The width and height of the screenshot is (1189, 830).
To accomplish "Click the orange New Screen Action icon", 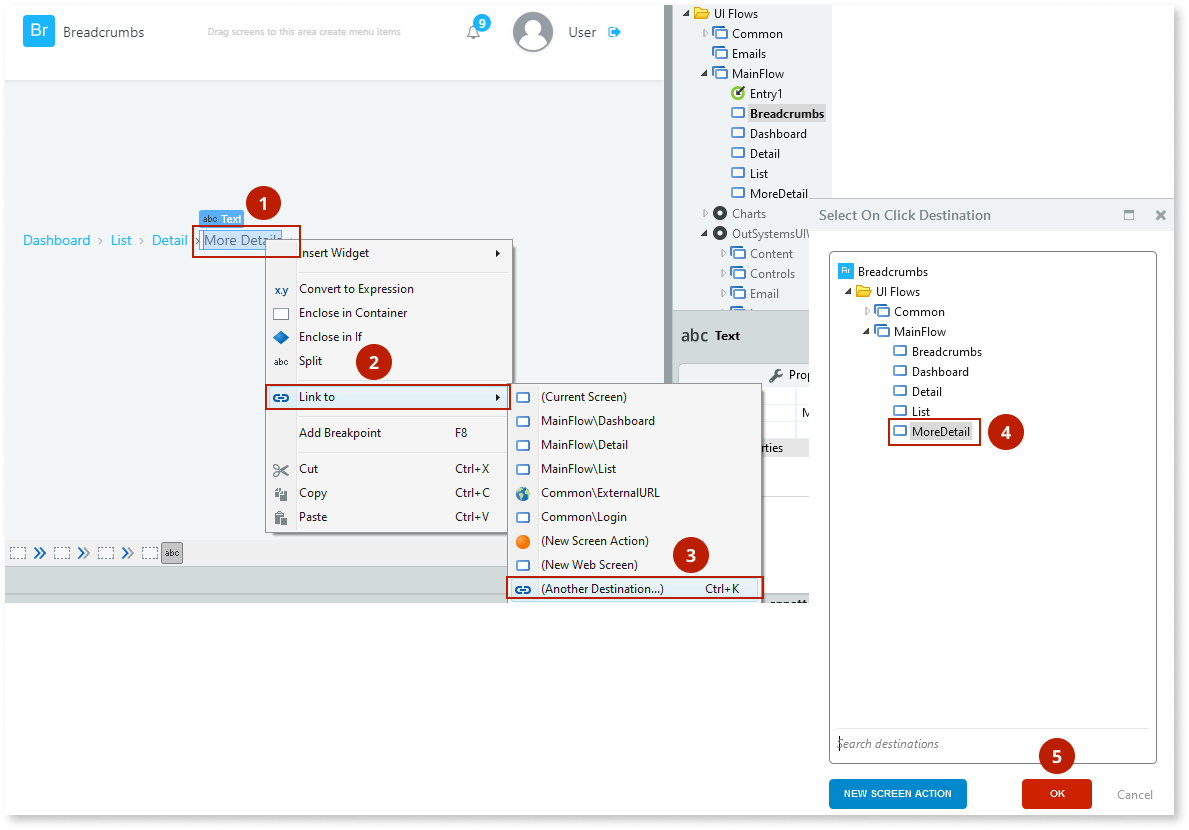I will (524, 540).
